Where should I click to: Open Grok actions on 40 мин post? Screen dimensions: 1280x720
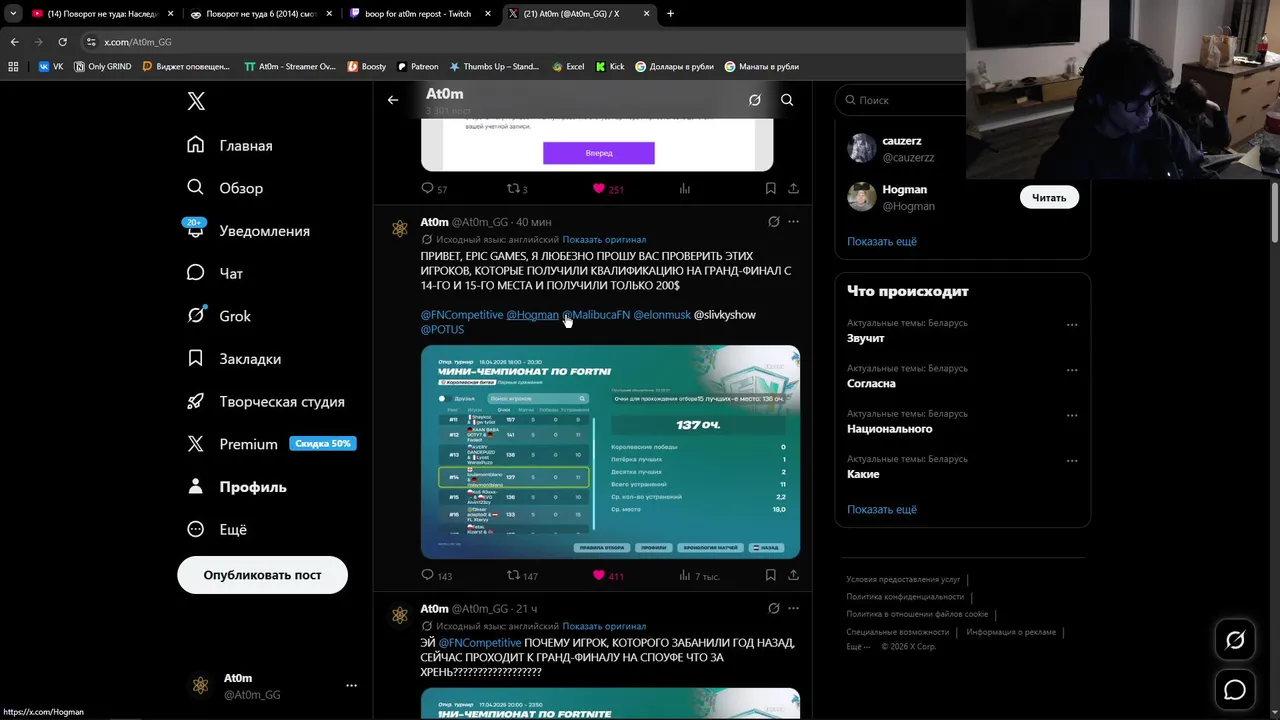pyautogui.click(x=773, y=222)
